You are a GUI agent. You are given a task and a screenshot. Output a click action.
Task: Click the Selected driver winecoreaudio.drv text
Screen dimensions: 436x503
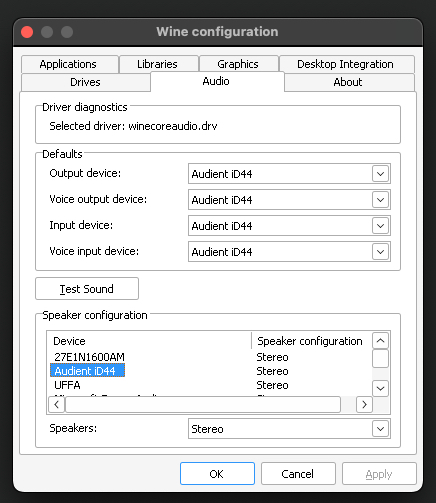point(133,126)
